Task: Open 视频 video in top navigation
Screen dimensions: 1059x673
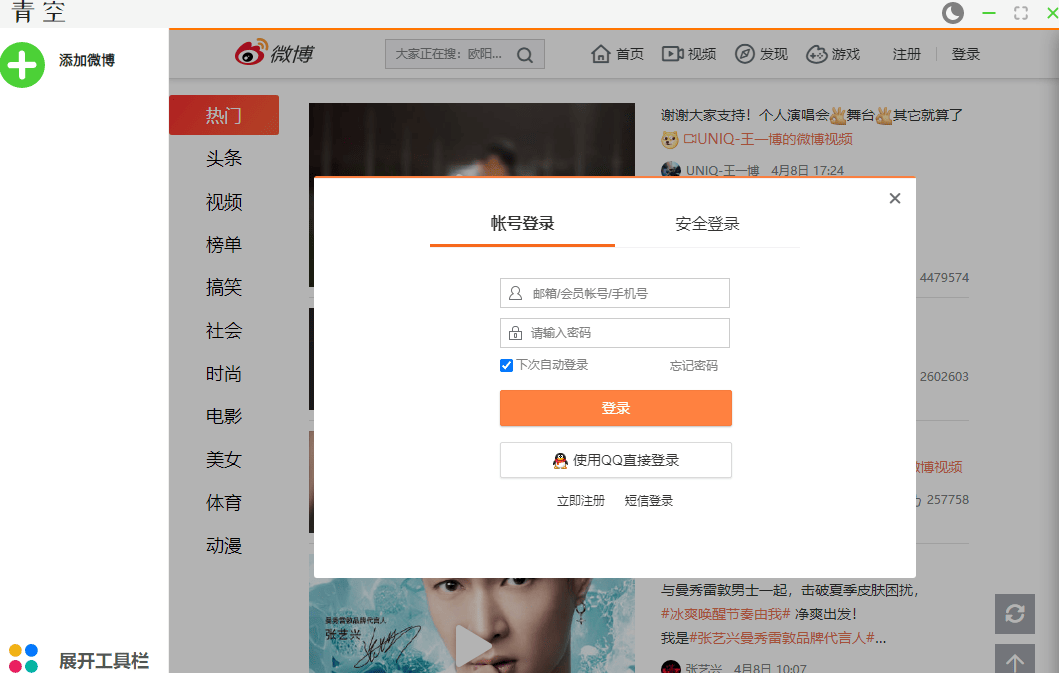Action: click(x=689, y=54)
